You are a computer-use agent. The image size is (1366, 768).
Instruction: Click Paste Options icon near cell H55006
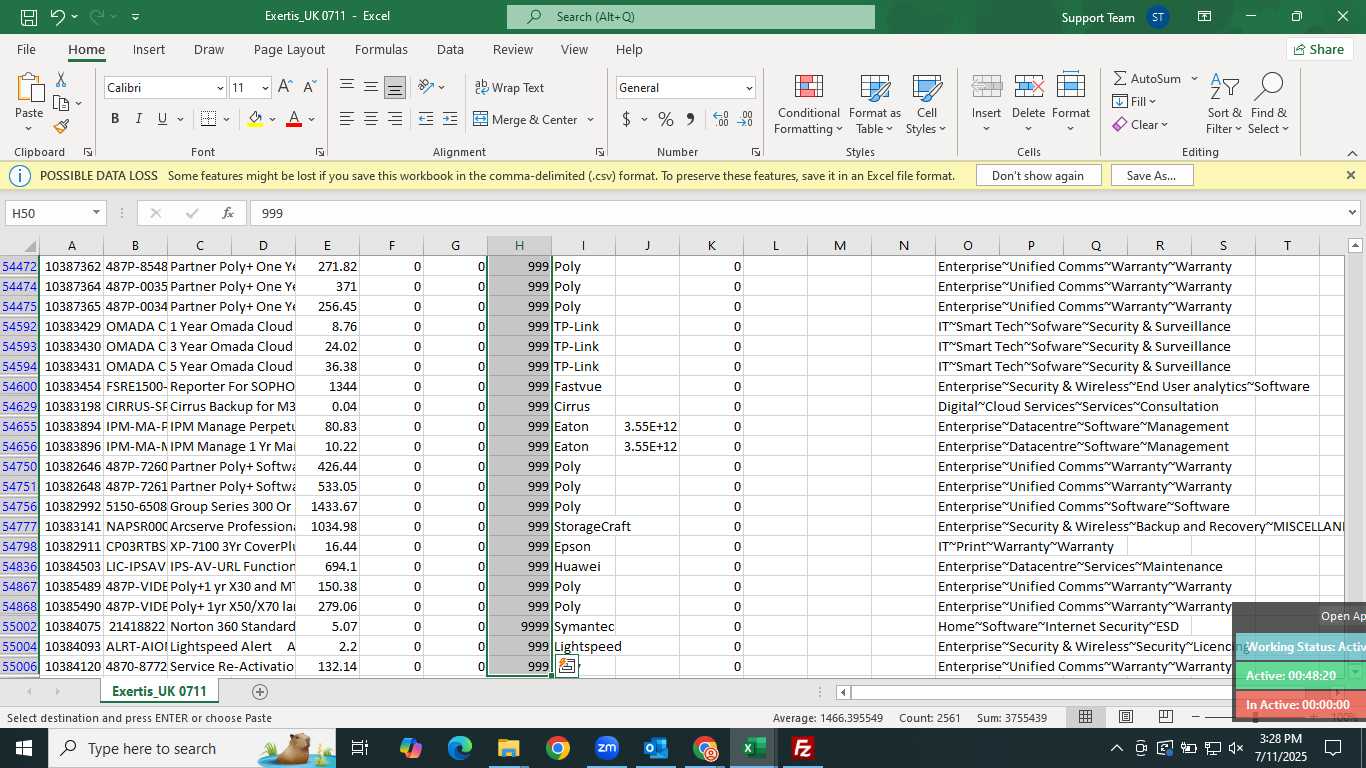566,666
